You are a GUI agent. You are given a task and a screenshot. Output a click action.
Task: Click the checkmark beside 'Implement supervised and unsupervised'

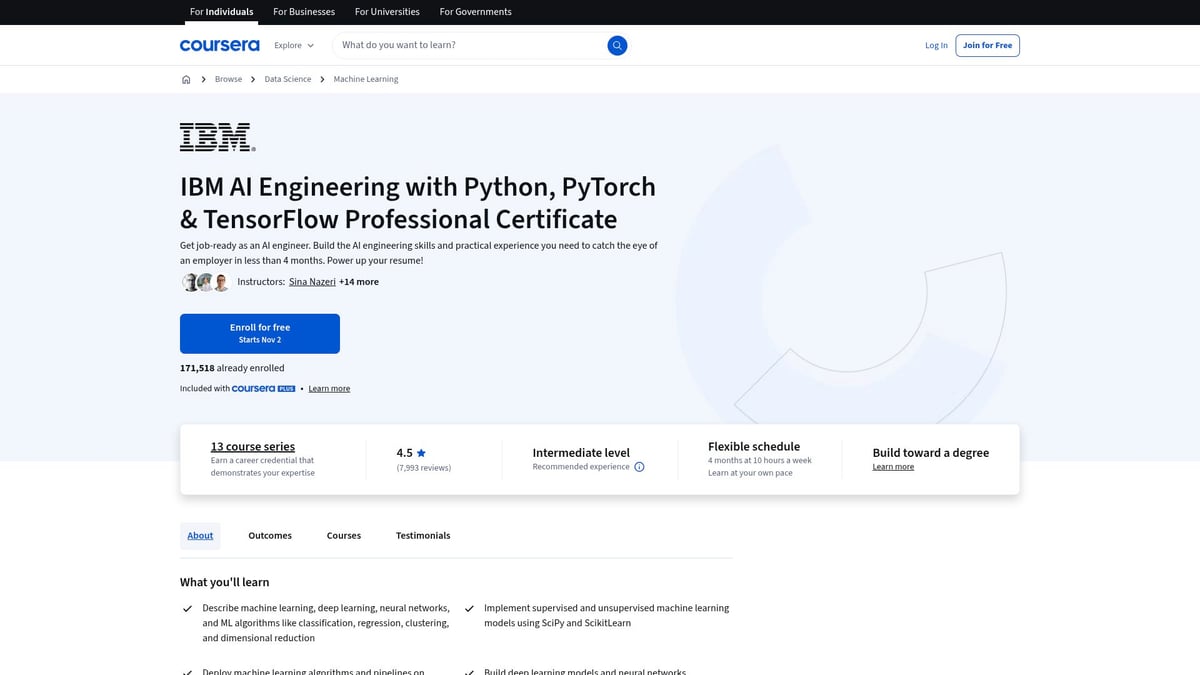click(x=469, y=608)
